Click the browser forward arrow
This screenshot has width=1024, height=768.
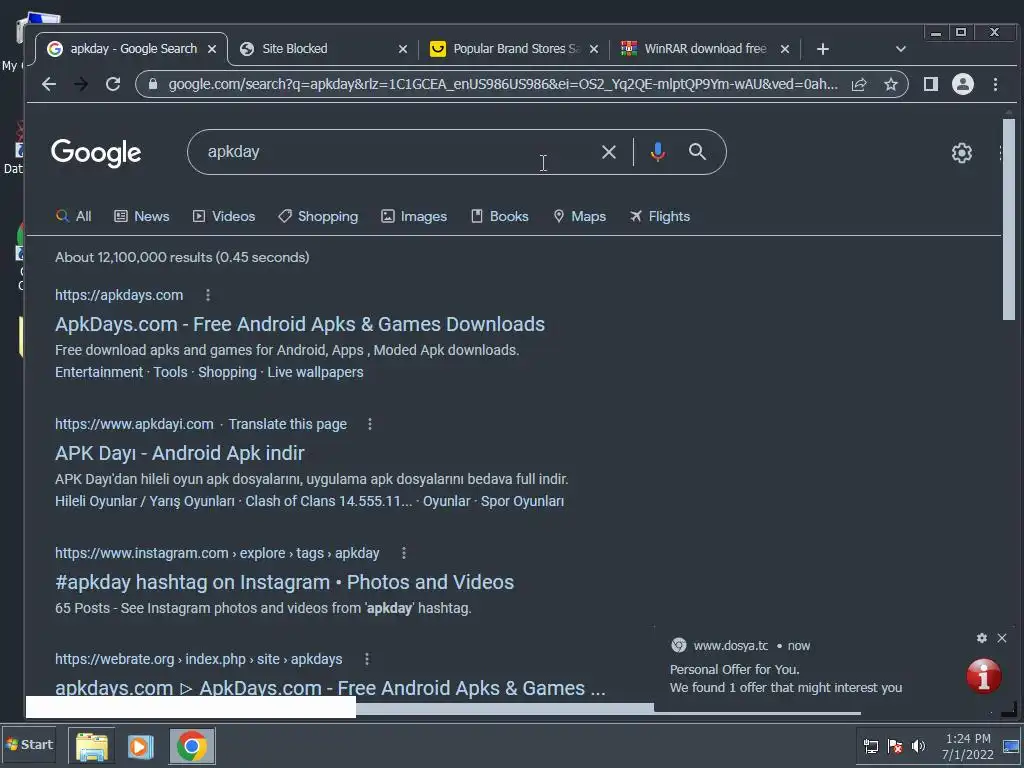coord(81,84)
